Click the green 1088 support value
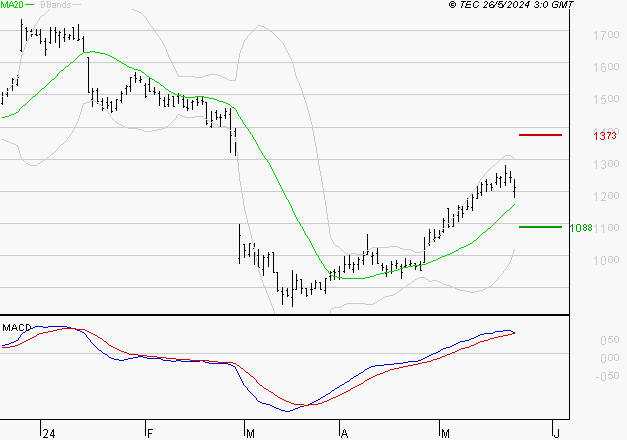The height and width of the screenshot is (440, 627). click(581, 228)
